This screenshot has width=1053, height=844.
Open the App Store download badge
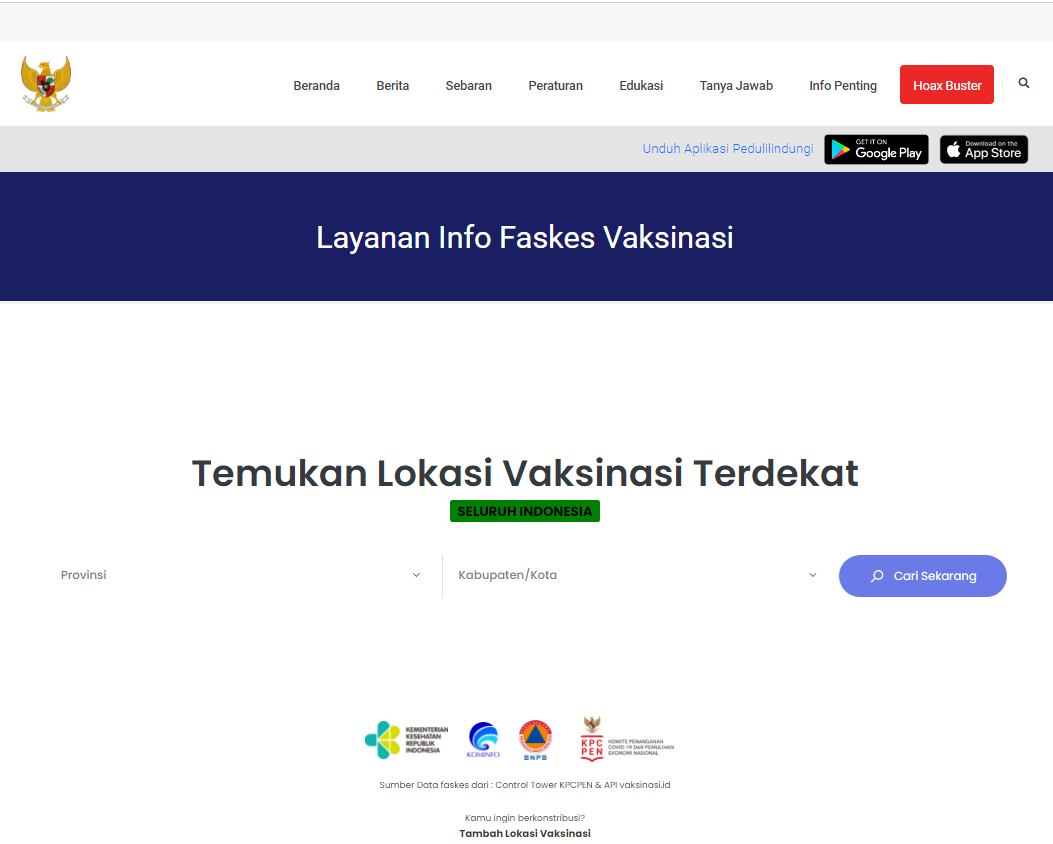tap(983, 149)
